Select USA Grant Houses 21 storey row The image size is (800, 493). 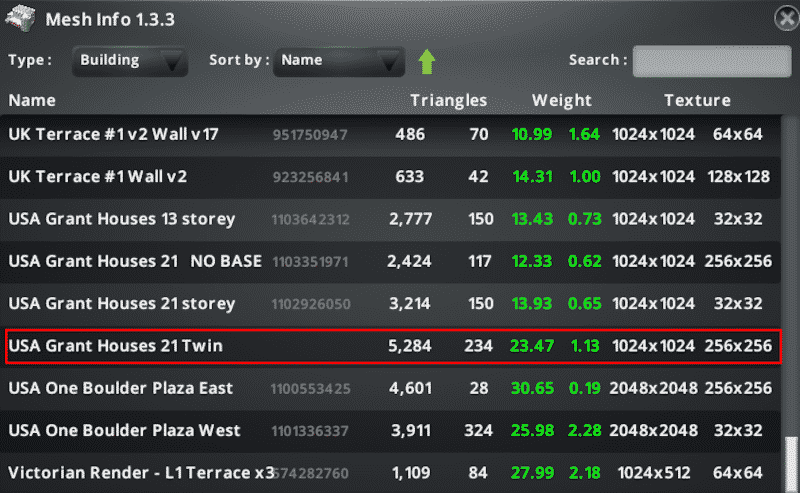pyautogui.click(x=390, y=304)
